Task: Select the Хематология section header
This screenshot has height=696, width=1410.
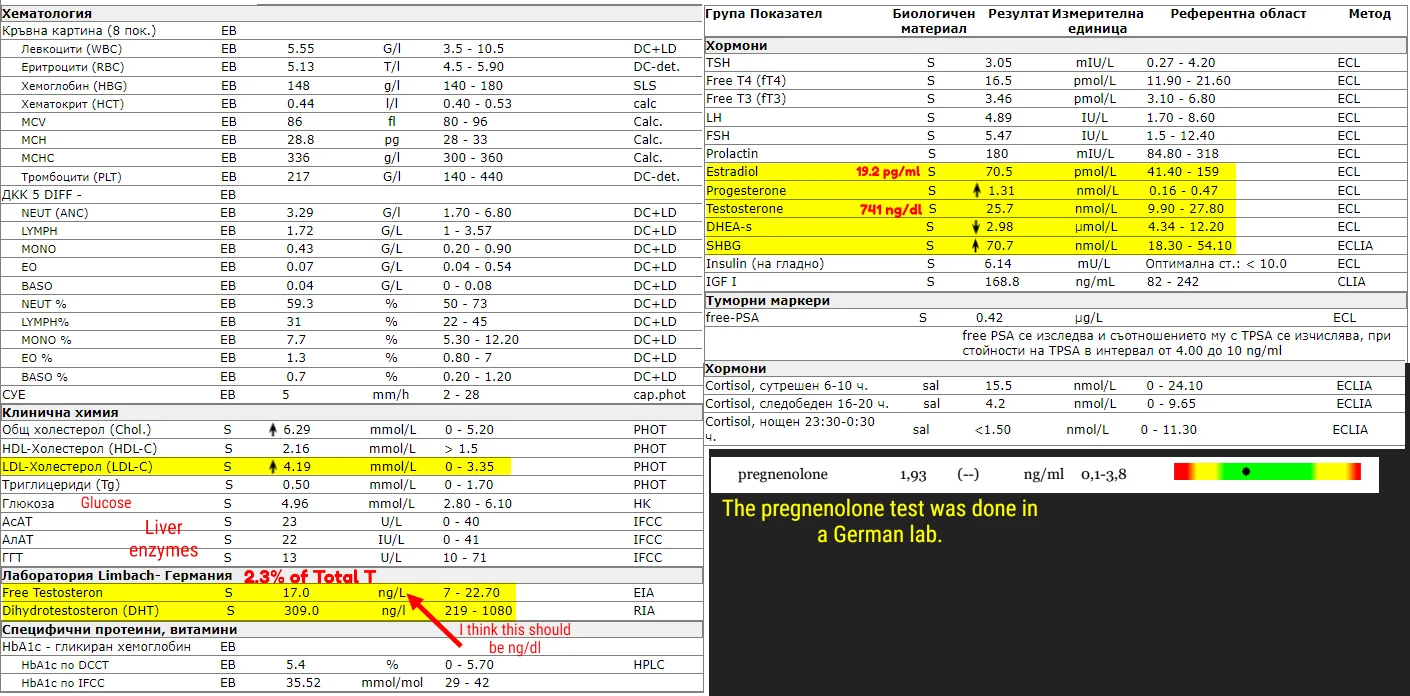Action: pos(47,14)
